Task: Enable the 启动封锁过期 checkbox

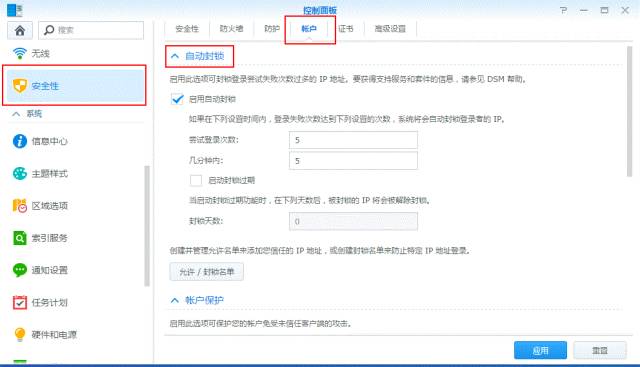Action: coord(196,180)
